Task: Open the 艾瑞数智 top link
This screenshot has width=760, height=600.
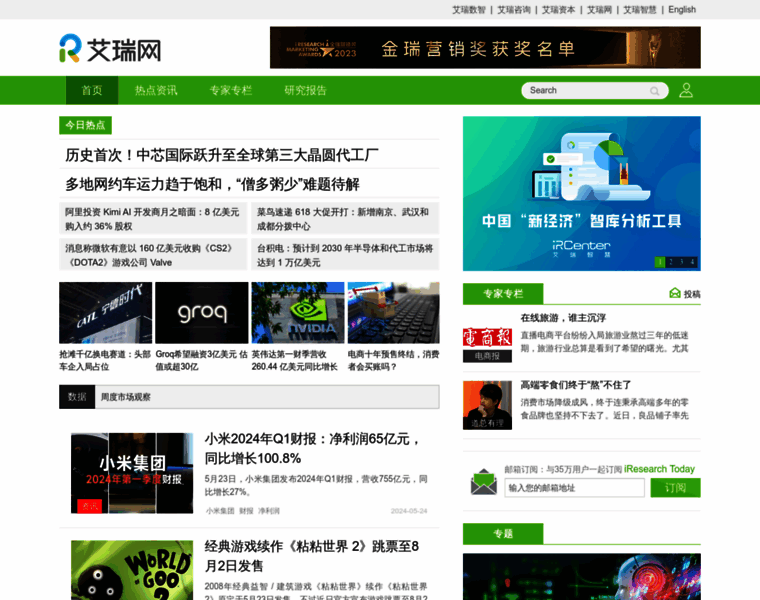Action: [469, 10]
